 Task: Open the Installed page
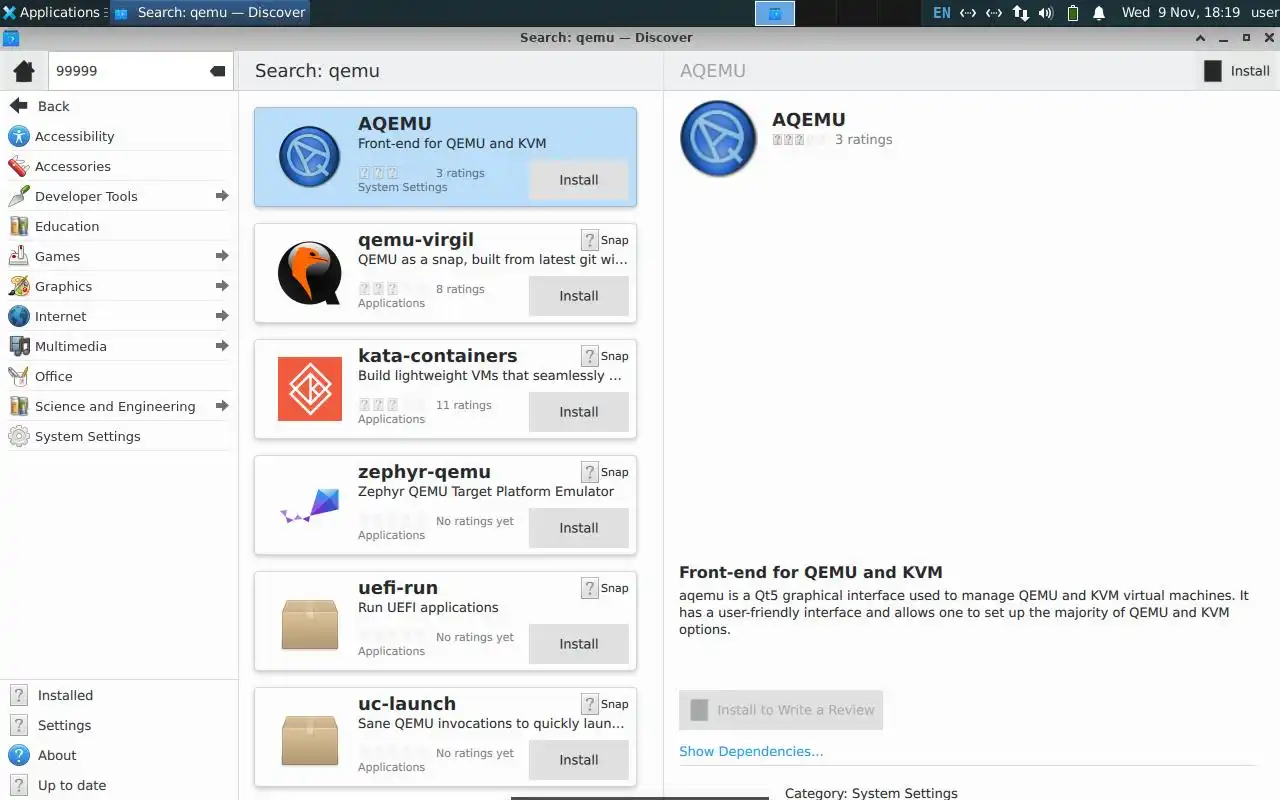tap(119, 695)
